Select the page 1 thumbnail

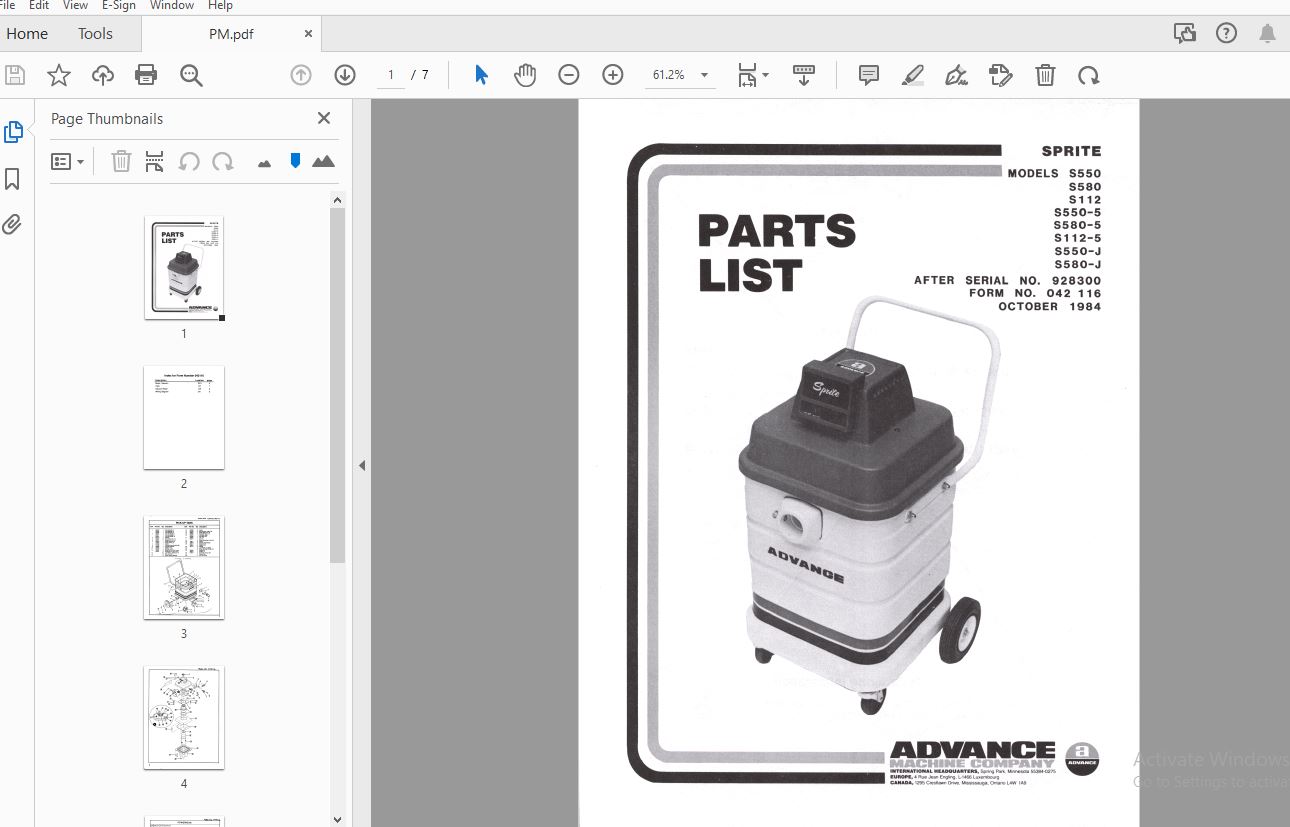pyautogui.click(x=184, y=268)
